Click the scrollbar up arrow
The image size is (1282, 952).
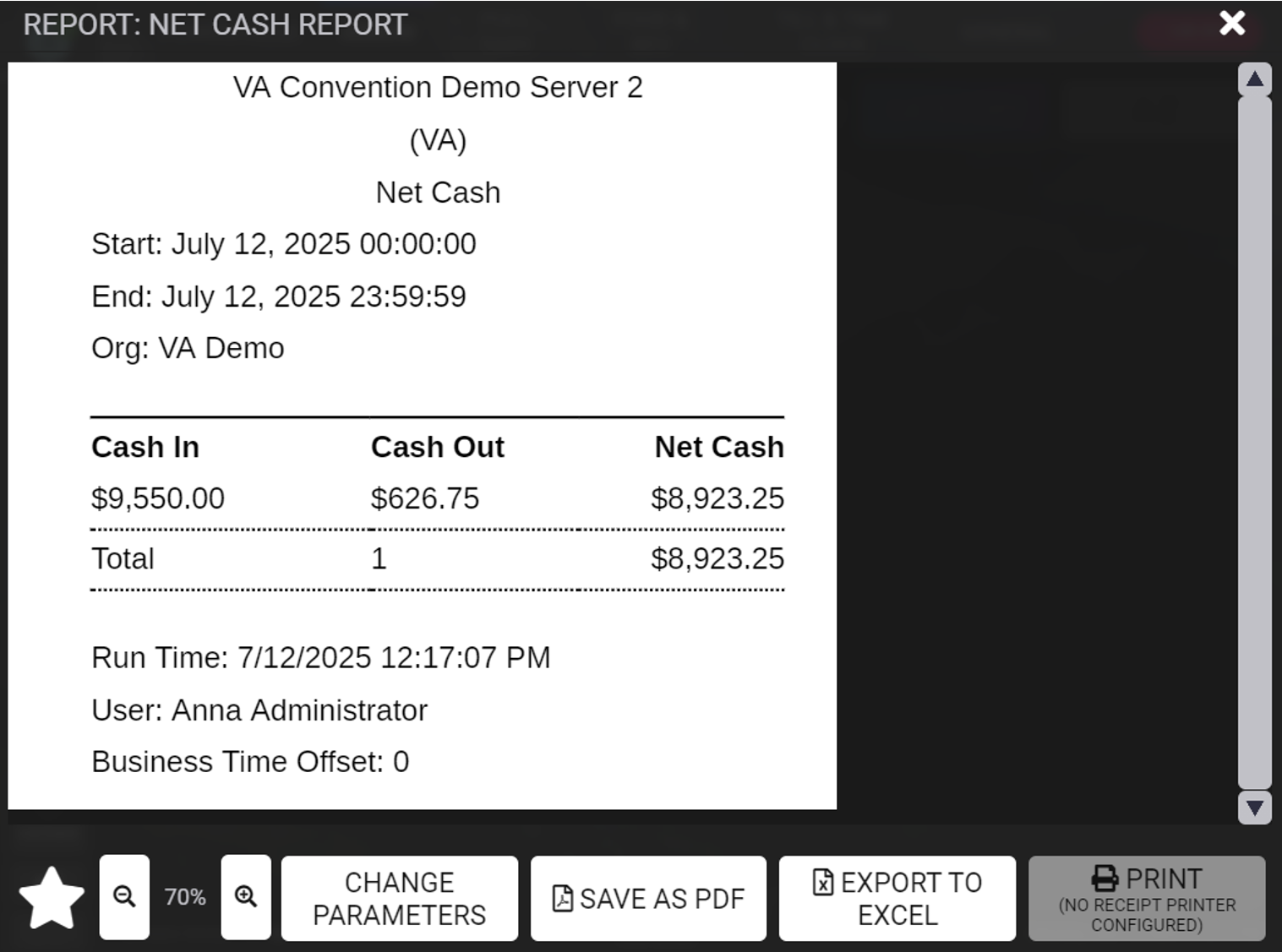point(1254,79)
